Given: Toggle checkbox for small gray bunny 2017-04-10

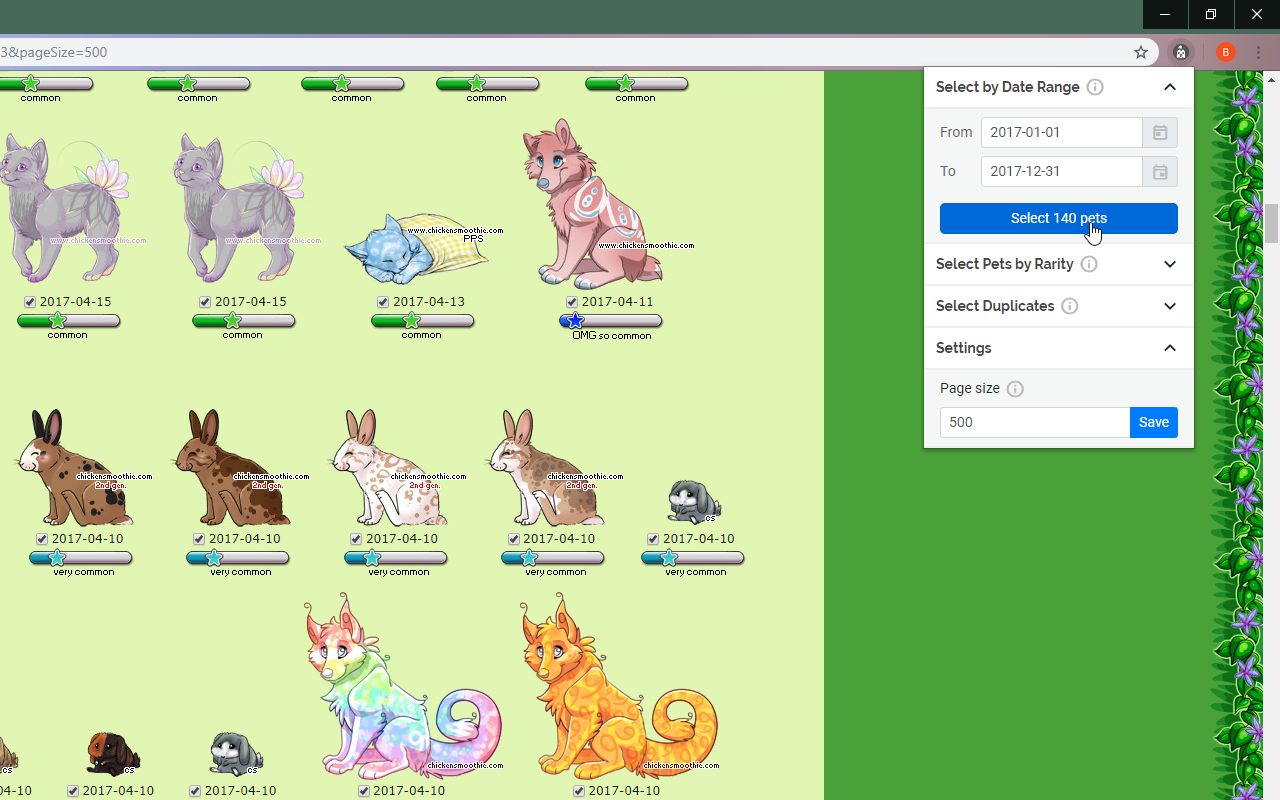Looking at the screenshot, I should pyautogui.click(x=653, y=539).
